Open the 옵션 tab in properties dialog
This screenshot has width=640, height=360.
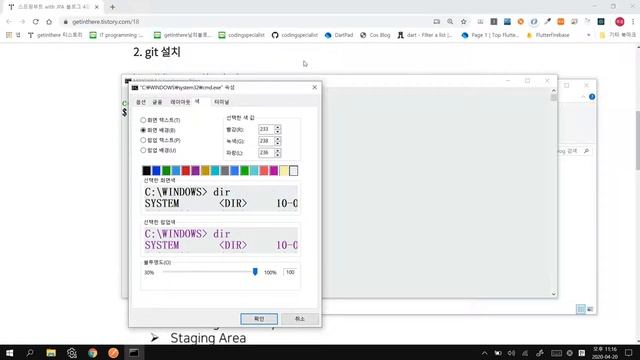tap(141, 102)
